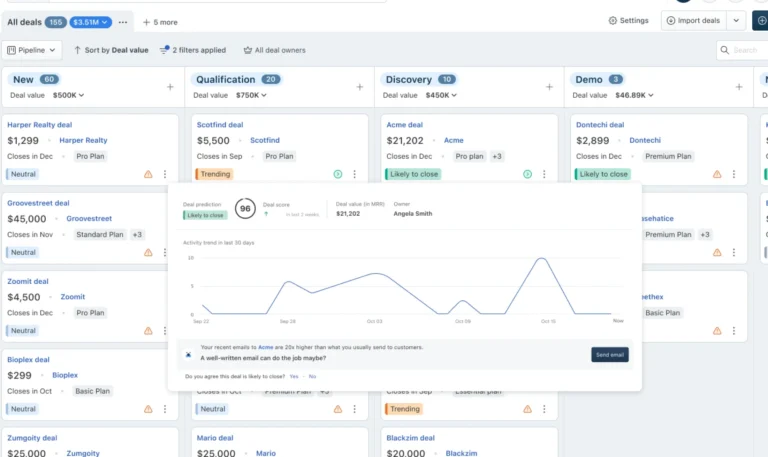The height and width of the screenshot is (457, 768).
Task: Expand the Import deals dropdown arrow
Action: (x=736, y=21)
